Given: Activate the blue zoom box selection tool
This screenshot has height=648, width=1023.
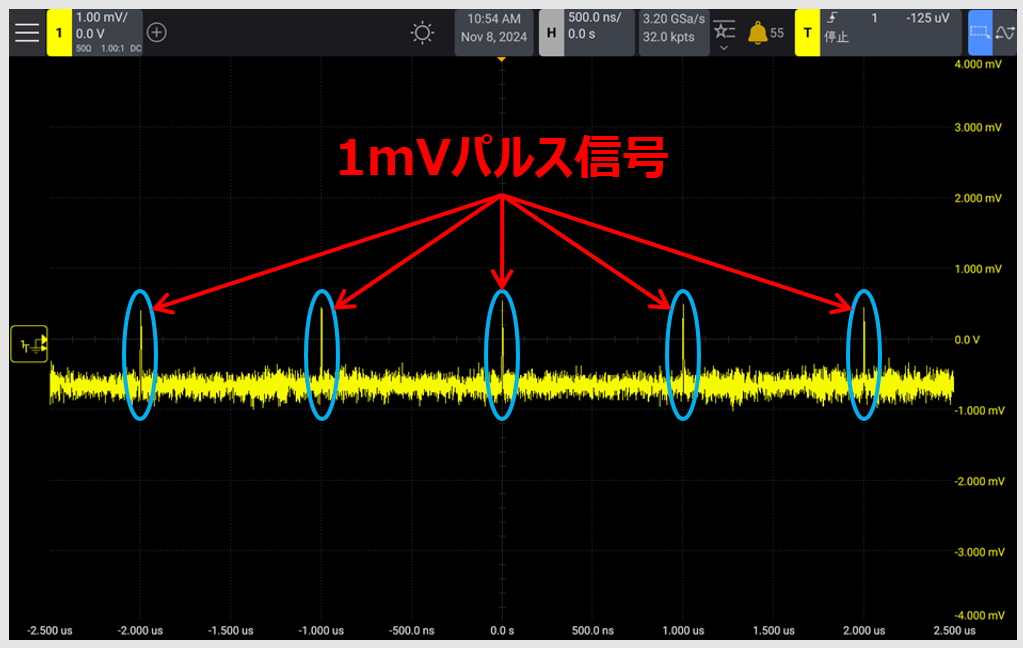Looking at the screenshot, I should (980, 33).
